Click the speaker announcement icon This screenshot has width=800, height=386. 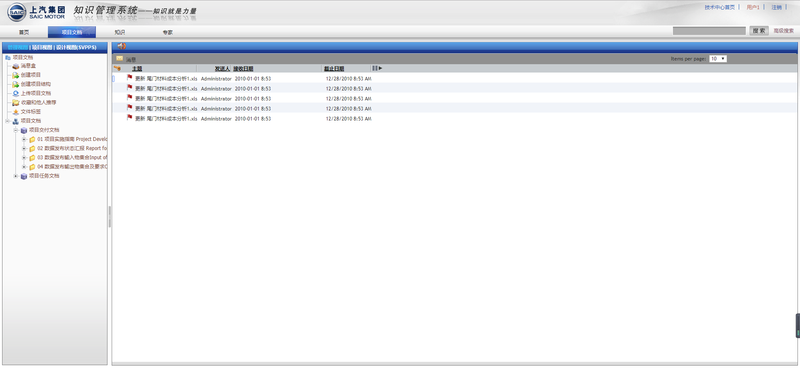pyautogui.click(x=121, y=46)
